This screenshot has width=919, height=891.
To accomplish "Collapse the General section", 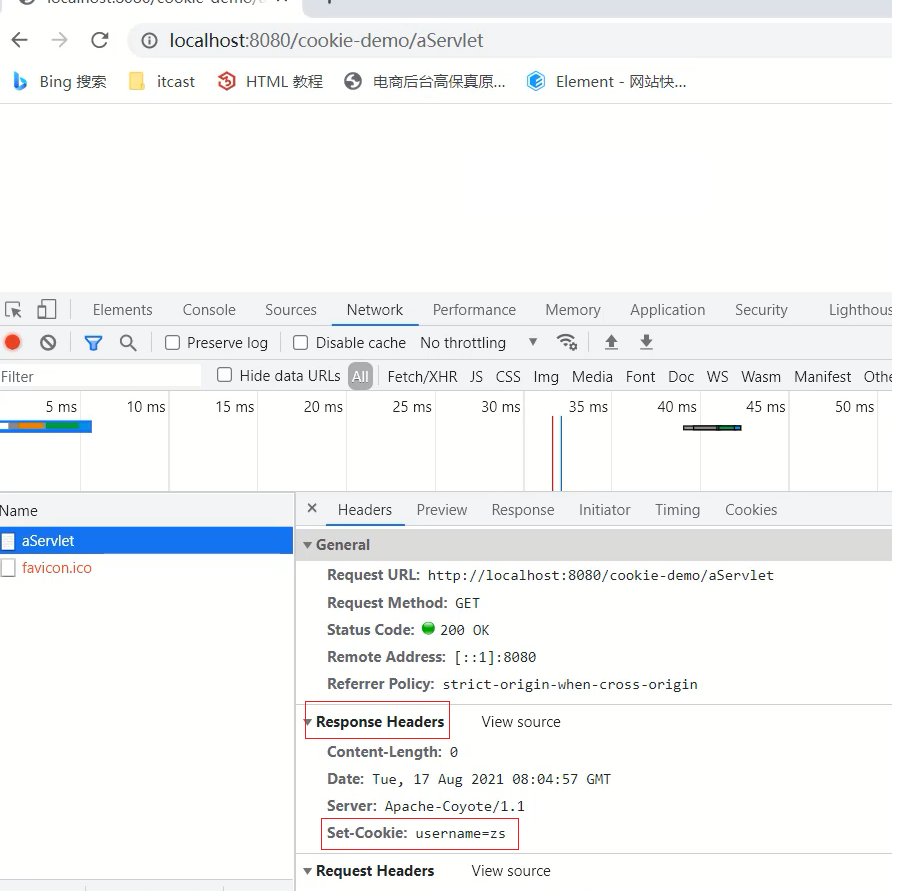I will (x=307, y=545).
